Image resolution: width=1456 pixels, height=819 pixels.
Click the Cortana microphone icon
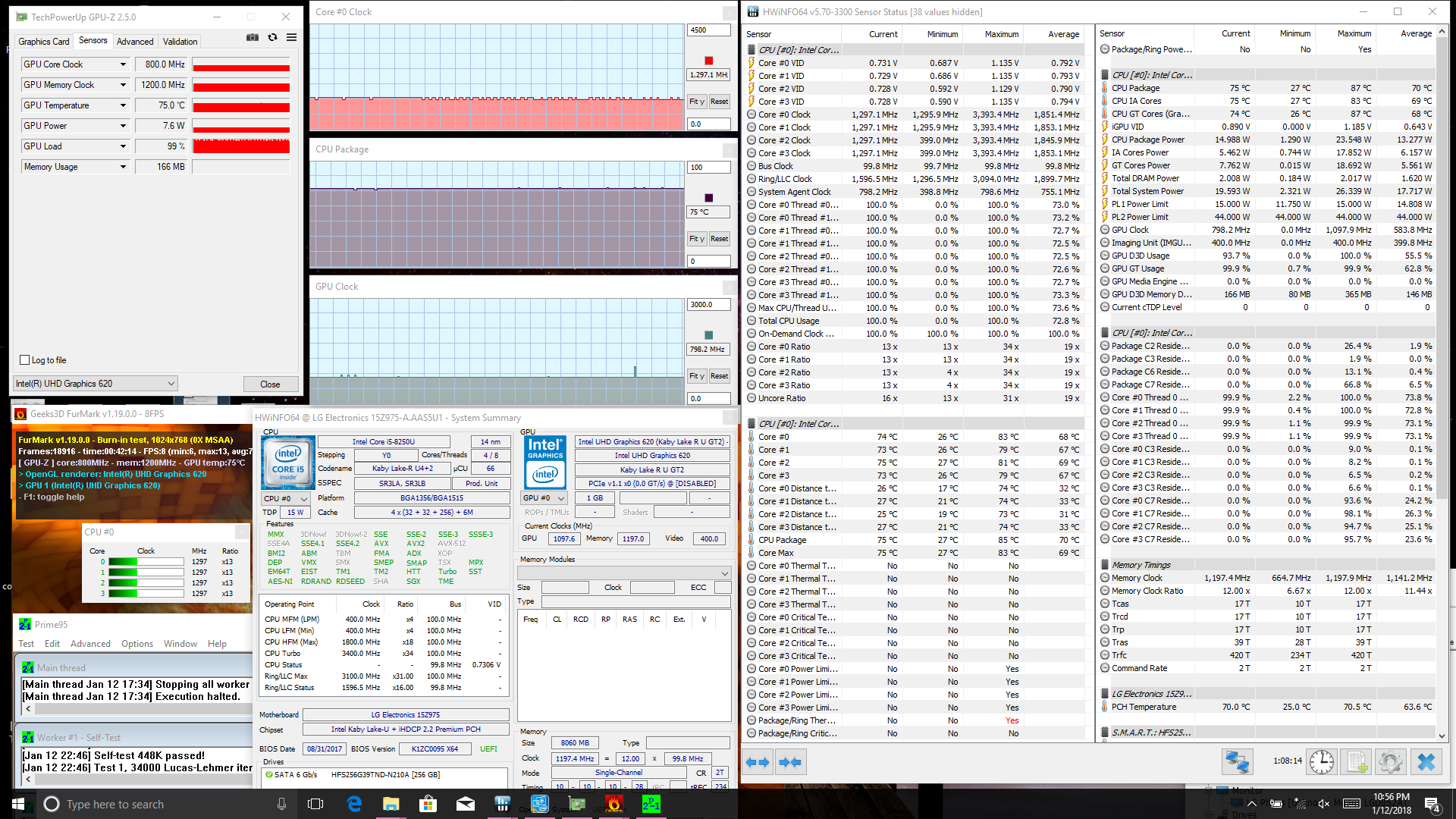(281, 804)
